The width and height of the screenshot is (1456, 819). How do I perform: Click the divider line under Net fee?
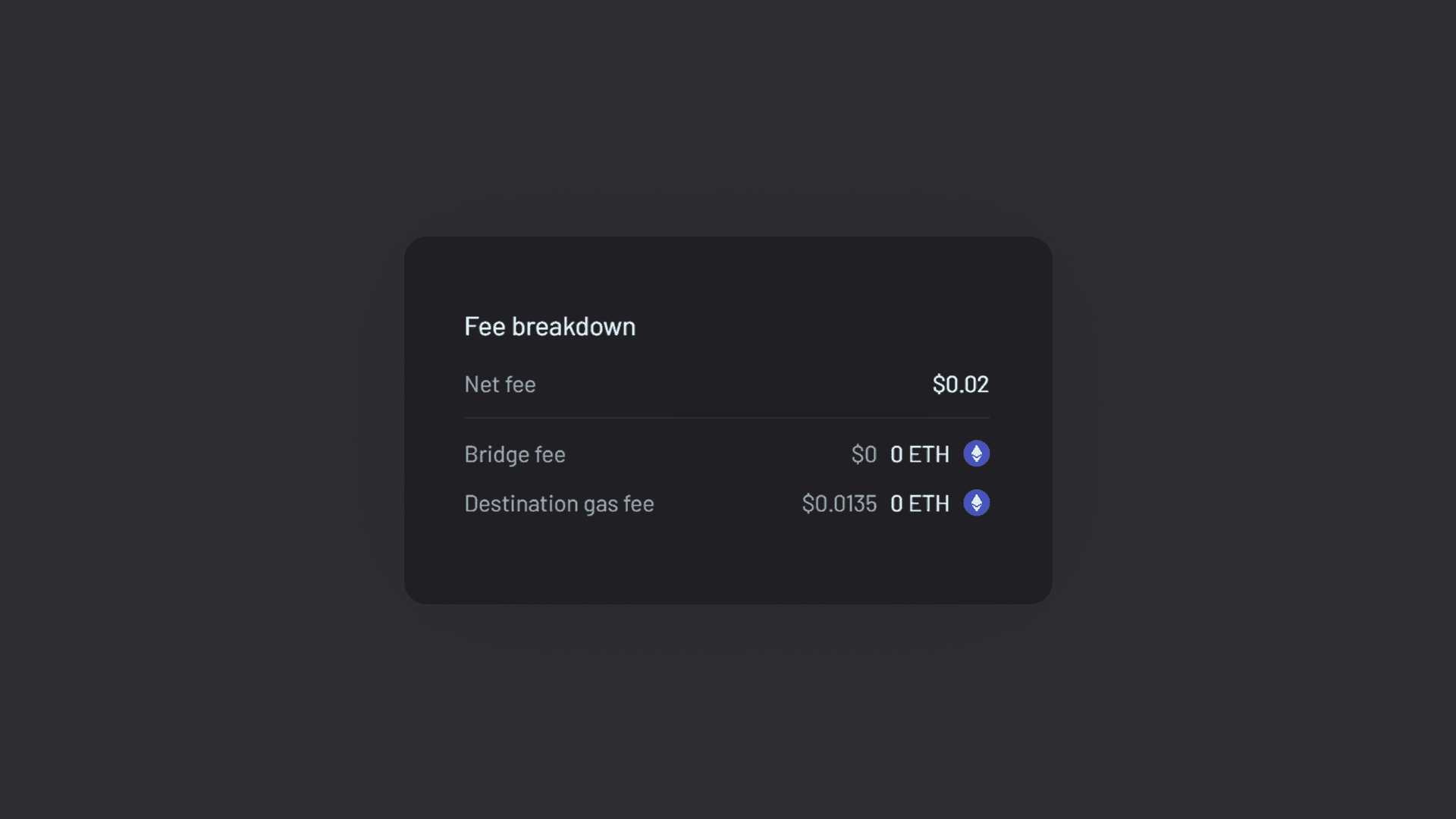coord(726,418)
